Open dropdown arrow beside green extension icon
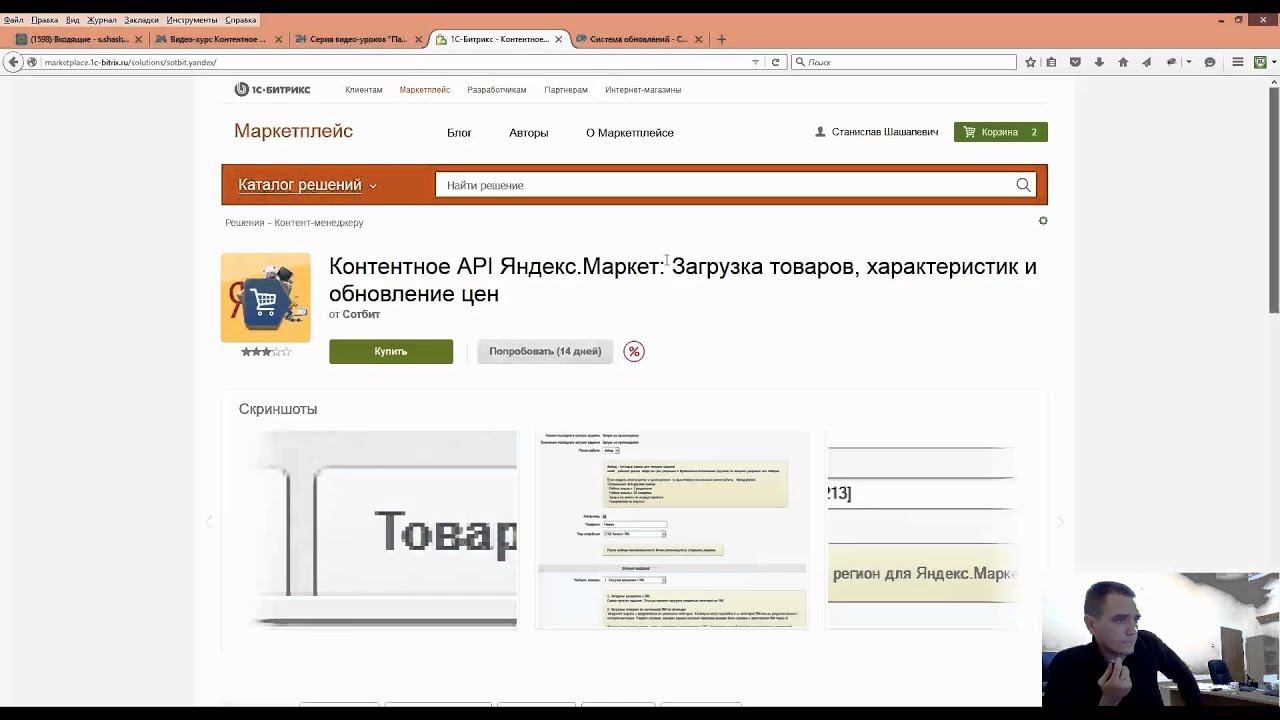This screenshot has height=720, width=1280. (x=1274, y=62)
